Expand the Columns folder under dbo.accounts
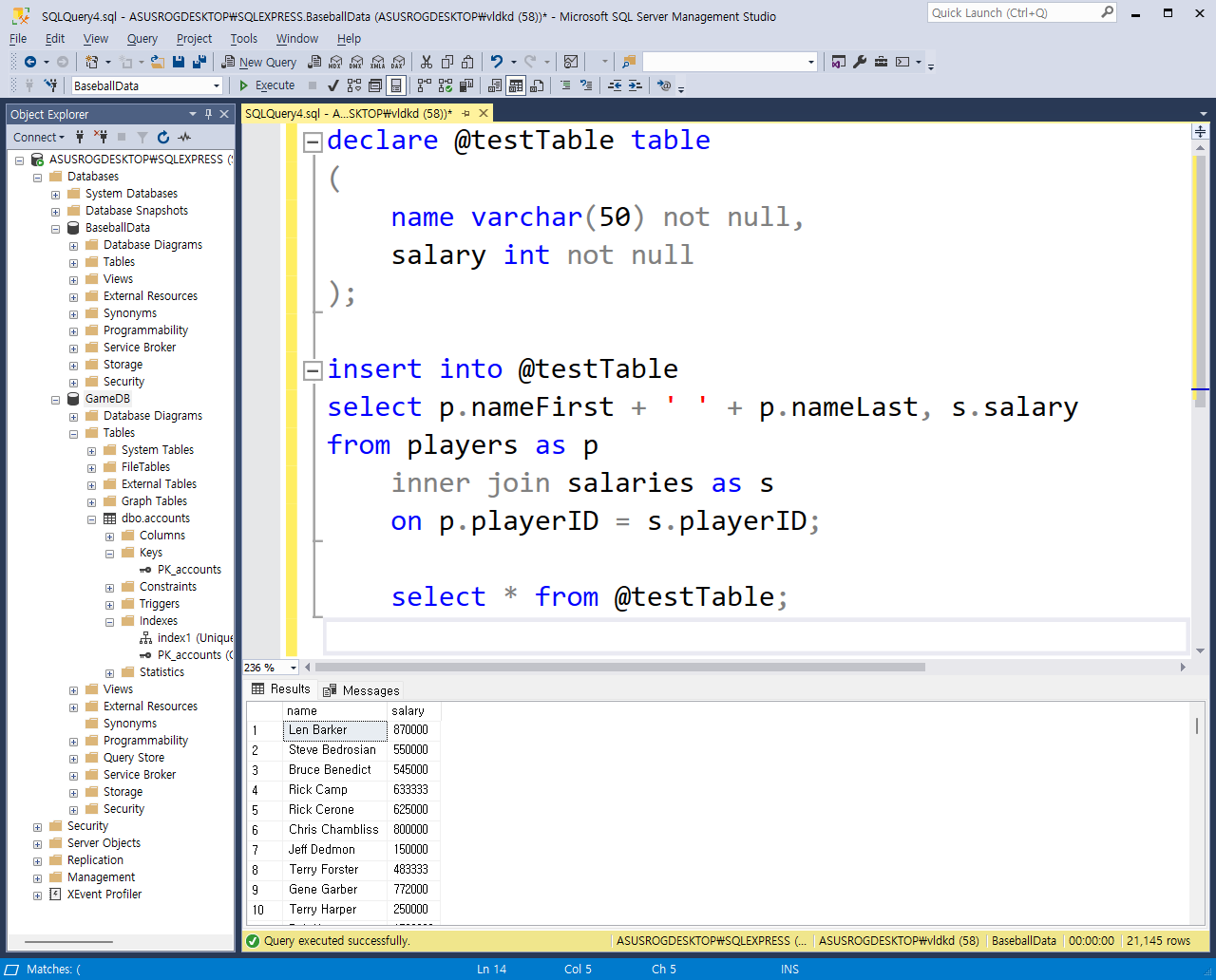The height and width of the screenshot is (980, 1216). [109, 536]
